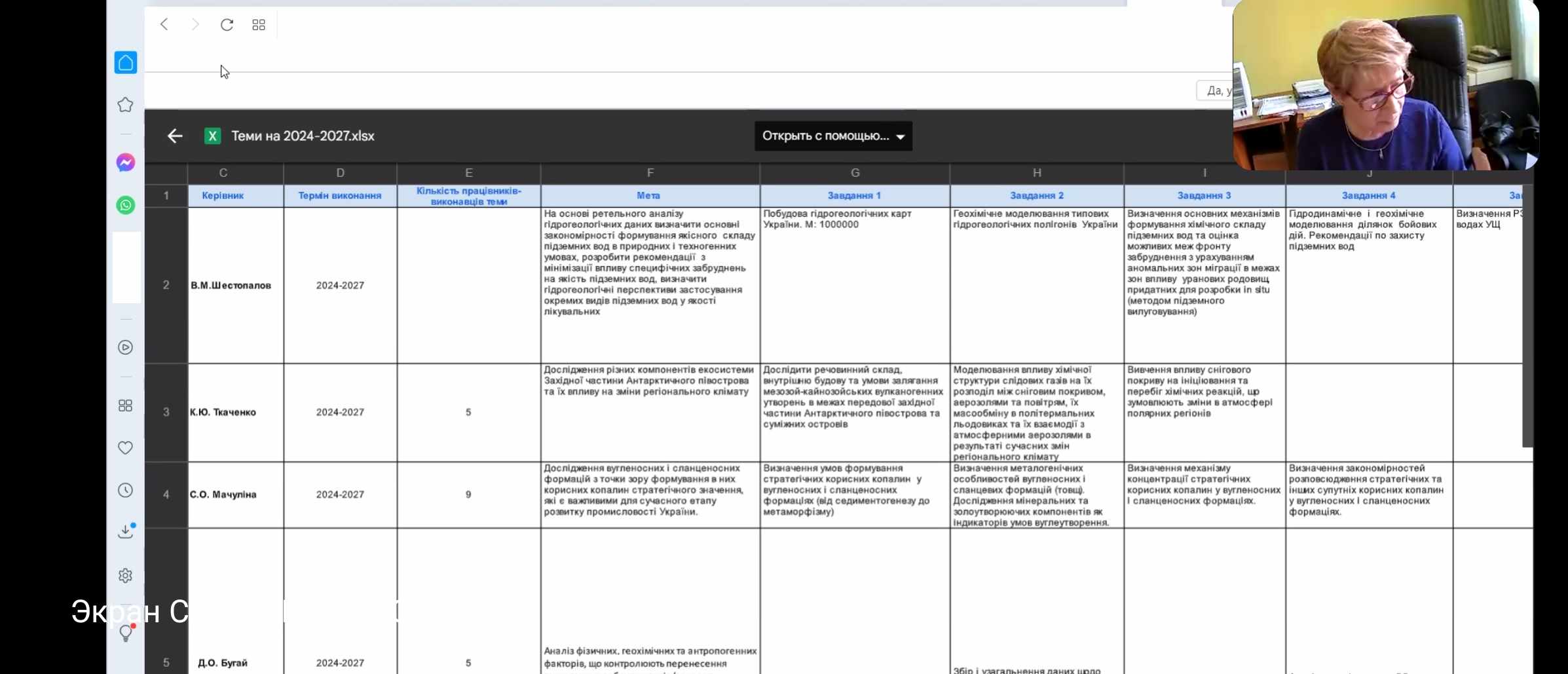Screen dimensions: 1568x674
Task: Open Messenger from the sidebar
Action: pos(126,162)
